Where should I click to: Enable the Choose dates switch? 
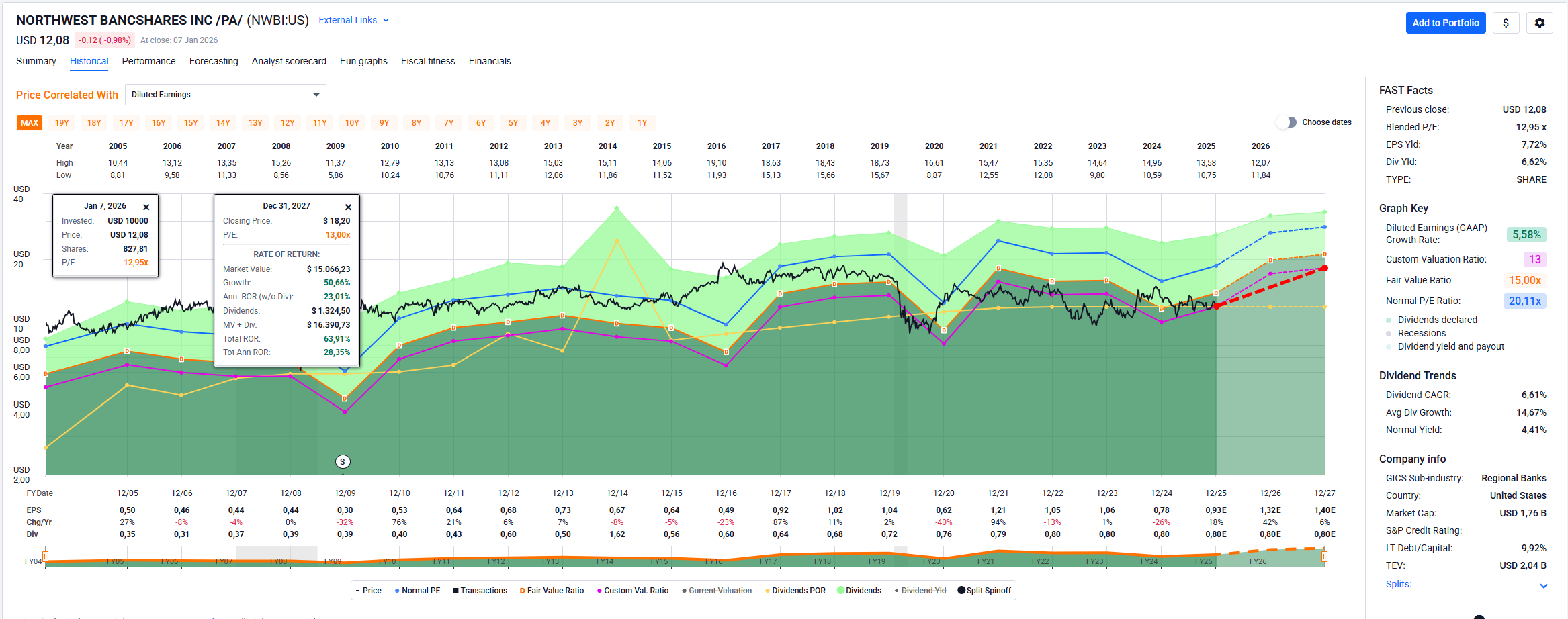pos(1286,122)
